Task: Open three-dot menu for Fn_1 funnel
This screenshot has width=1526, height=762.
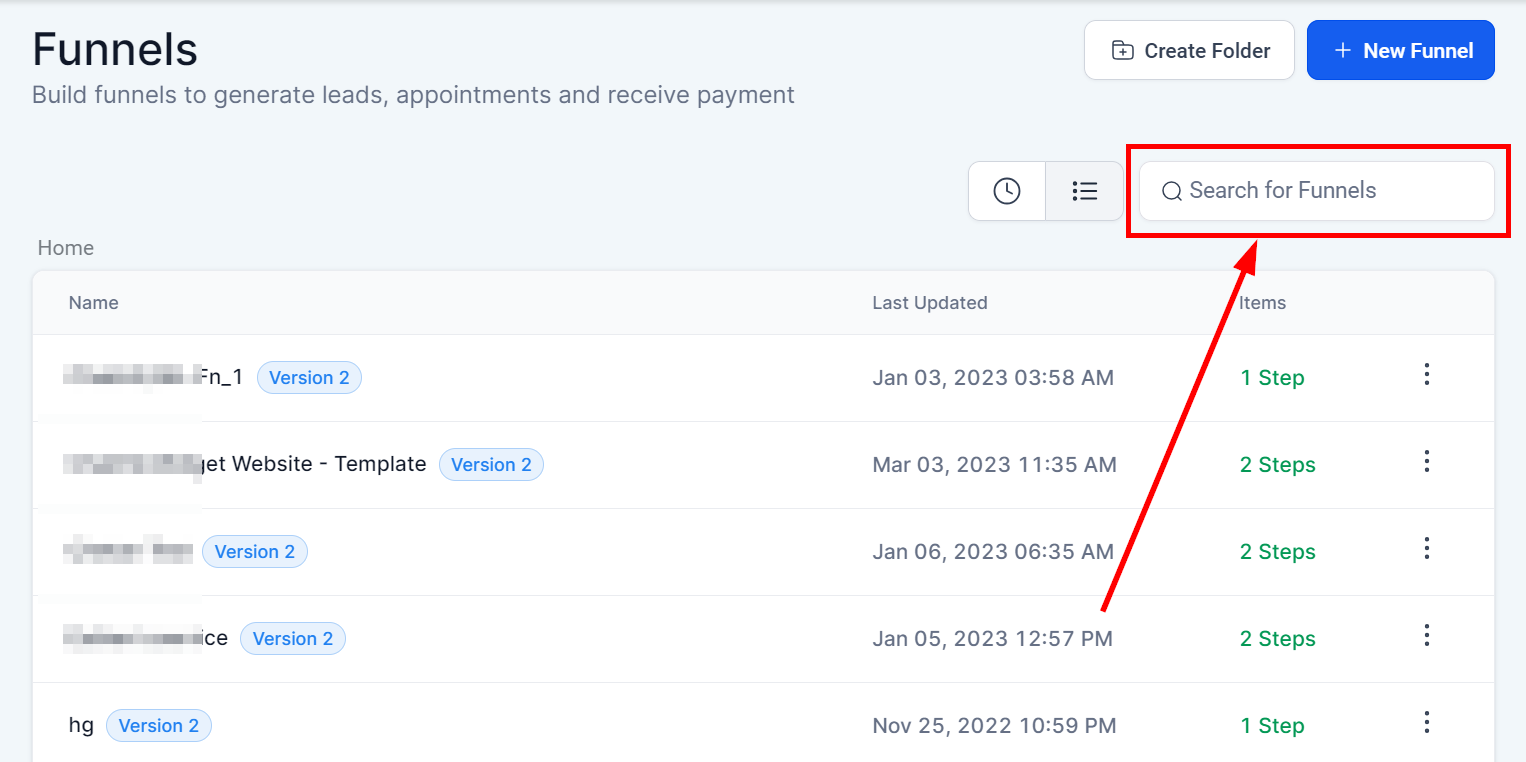Action: coord(1427,375)
